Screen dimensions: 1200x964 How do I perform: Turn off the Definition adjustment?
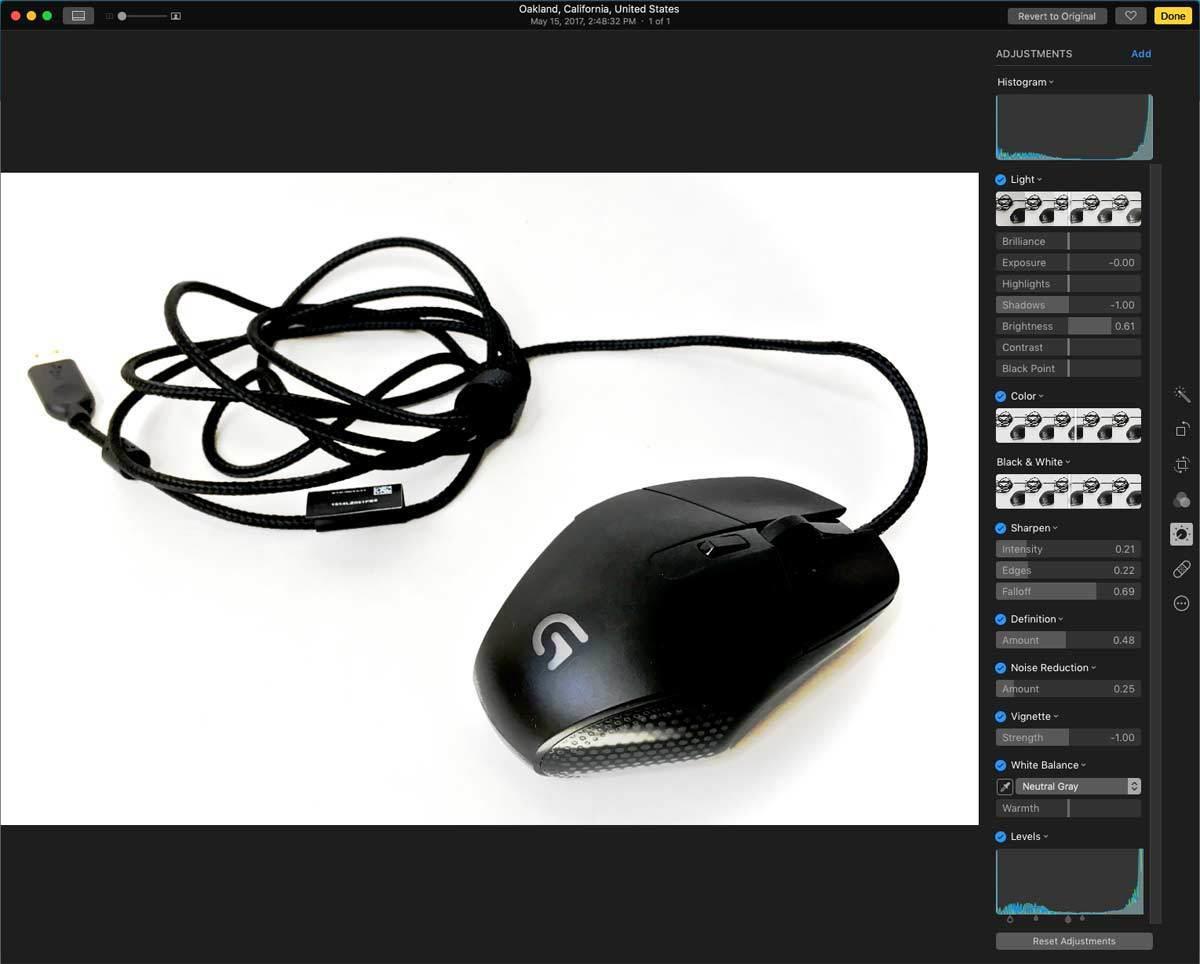(x=1001, y=620)
